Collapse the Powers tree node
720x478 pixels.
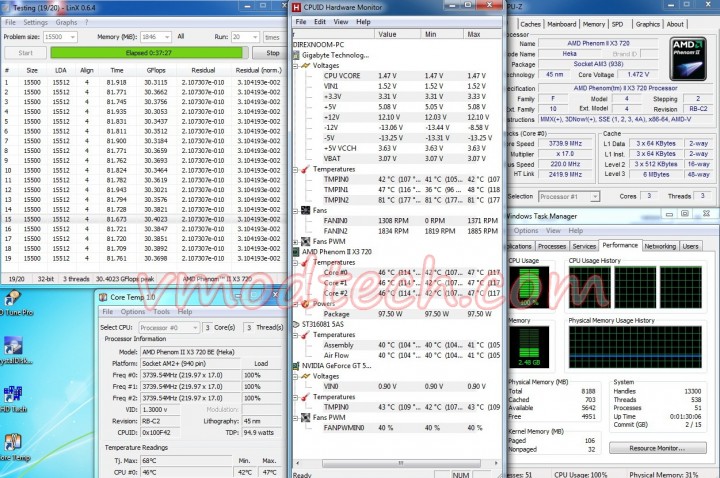click(x=296, y=304)
